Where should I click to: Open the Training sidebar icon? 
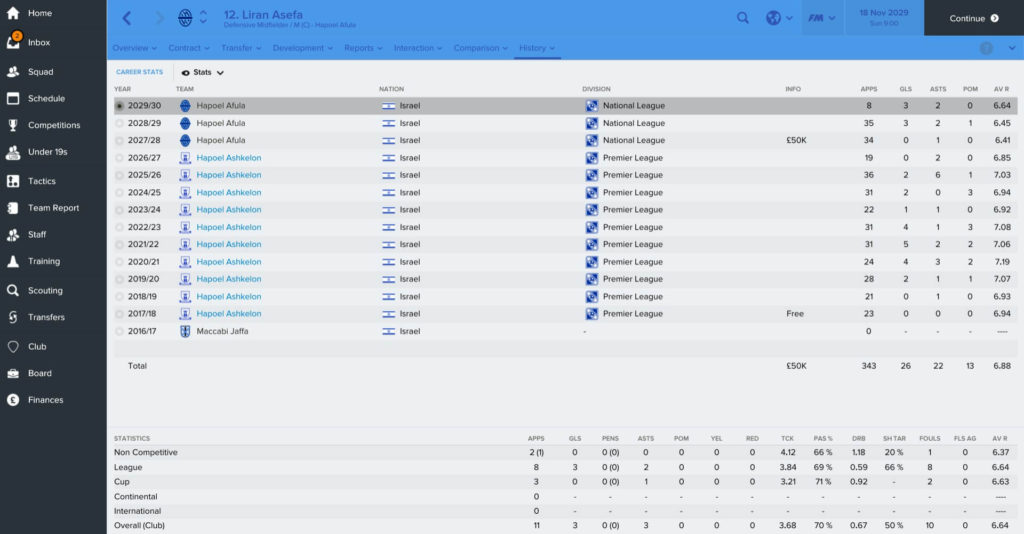[13, 261]
